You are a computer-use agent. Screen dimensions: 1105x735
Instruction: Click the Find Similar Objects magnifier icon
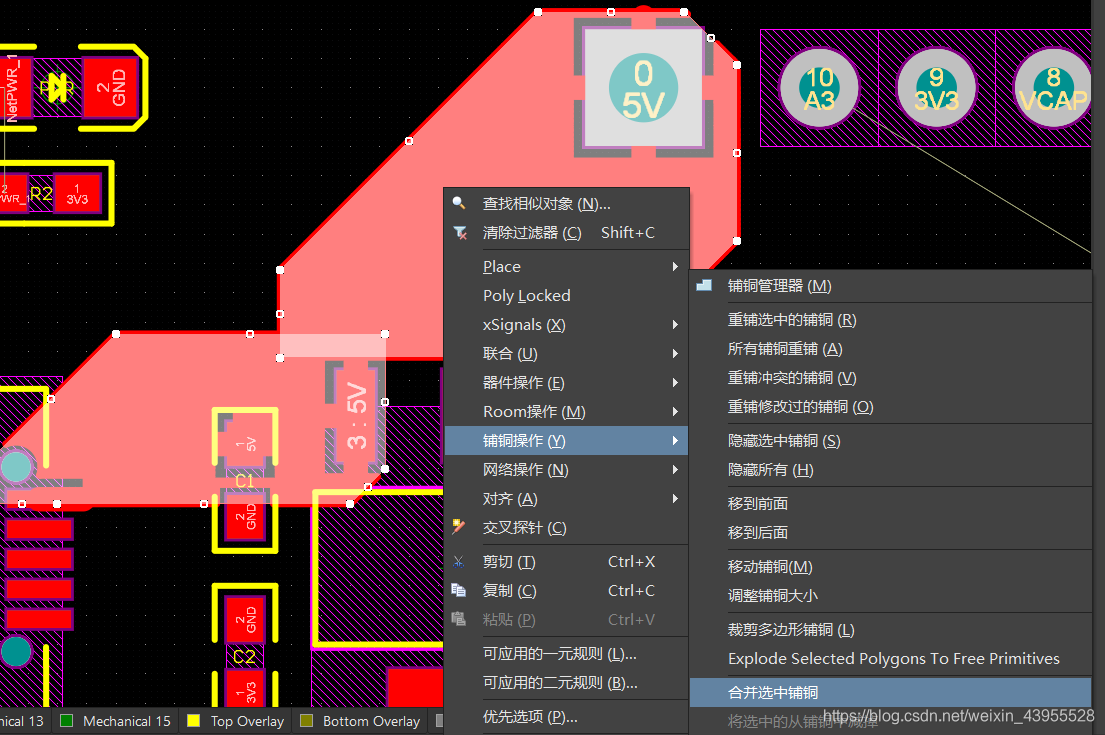click(459, 203)
